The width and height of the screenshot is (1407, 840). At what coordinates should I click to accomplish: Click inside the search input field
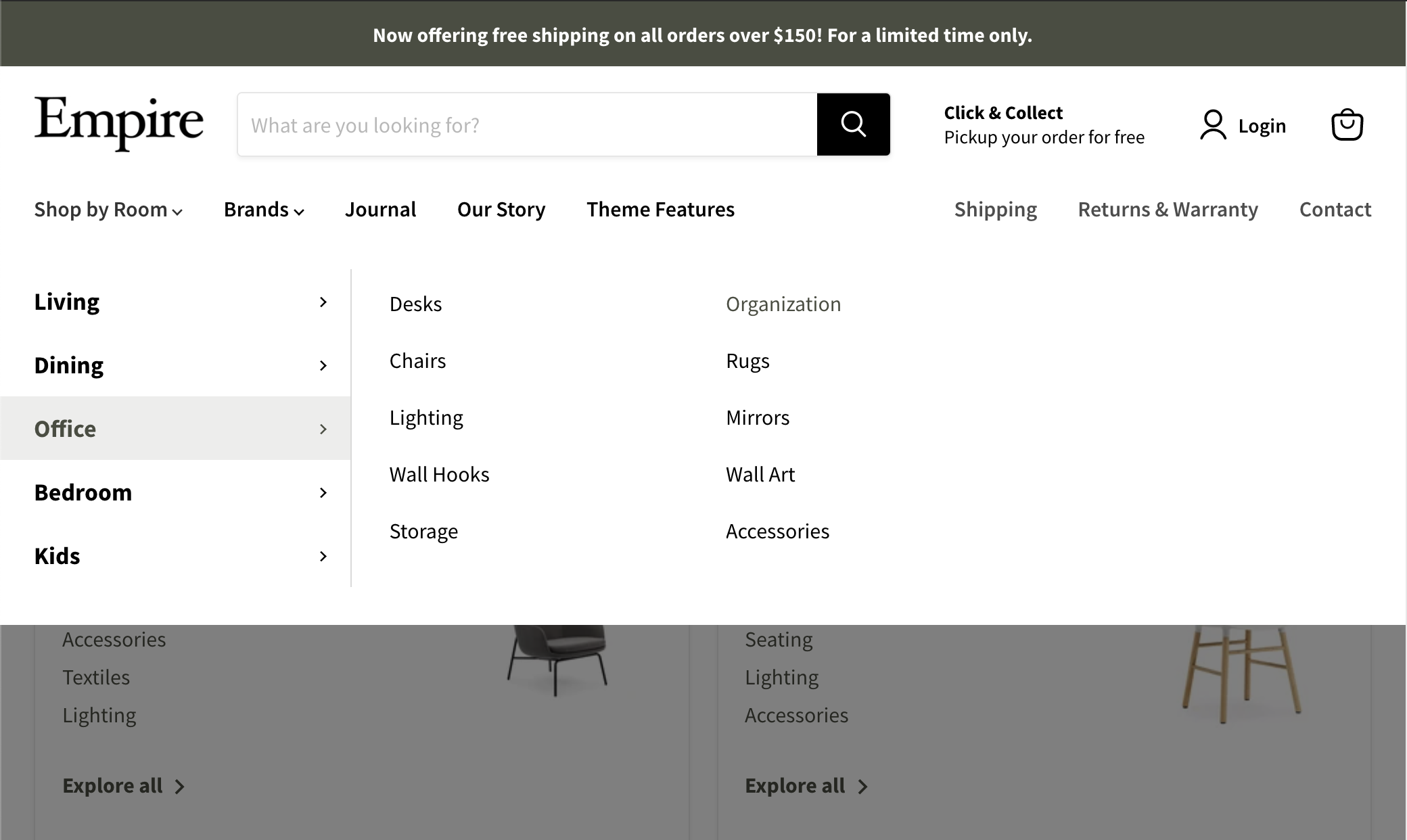point(528,124)
